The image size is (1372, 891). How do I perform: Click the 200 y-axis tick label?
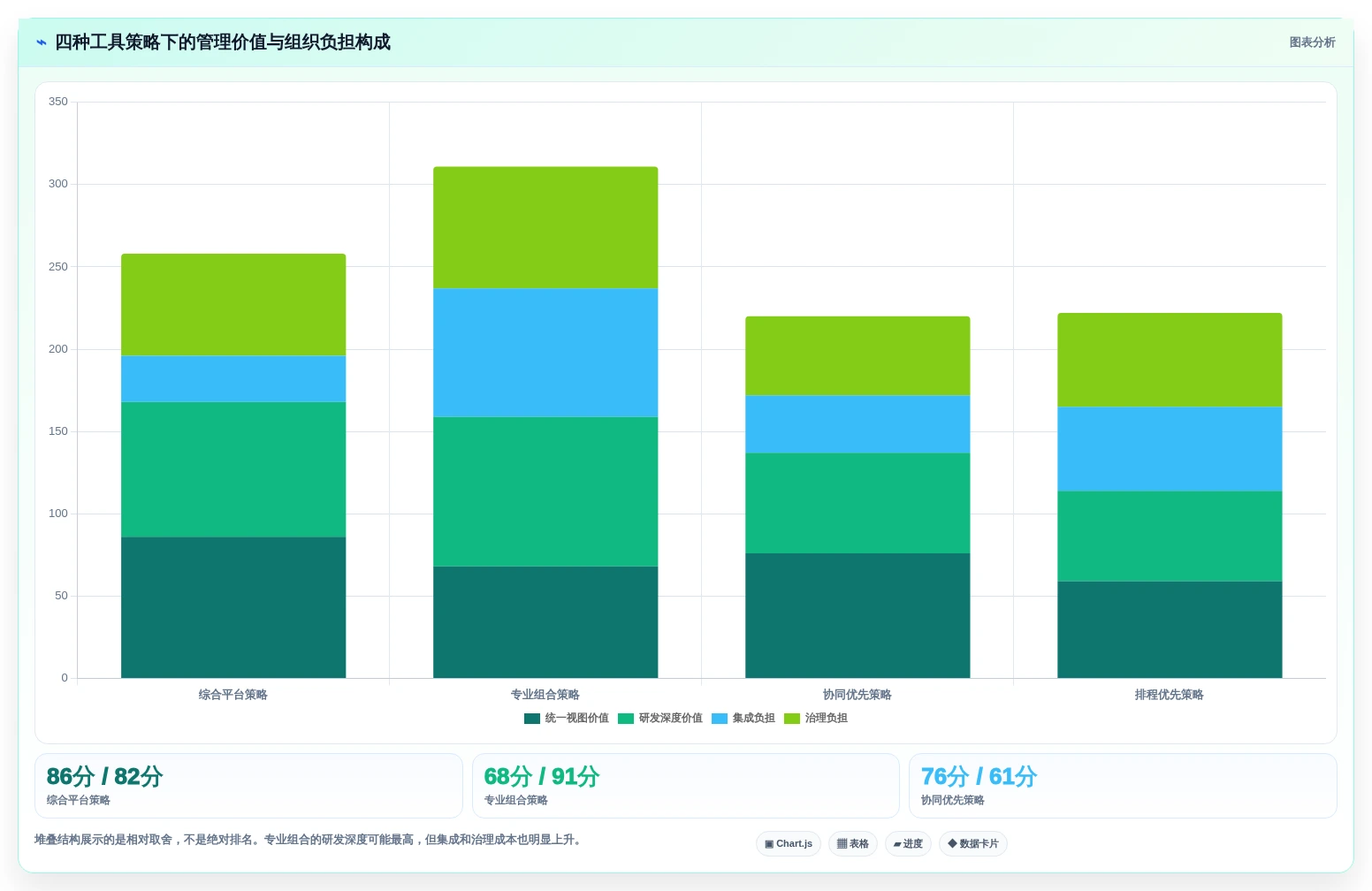(58, 349)
